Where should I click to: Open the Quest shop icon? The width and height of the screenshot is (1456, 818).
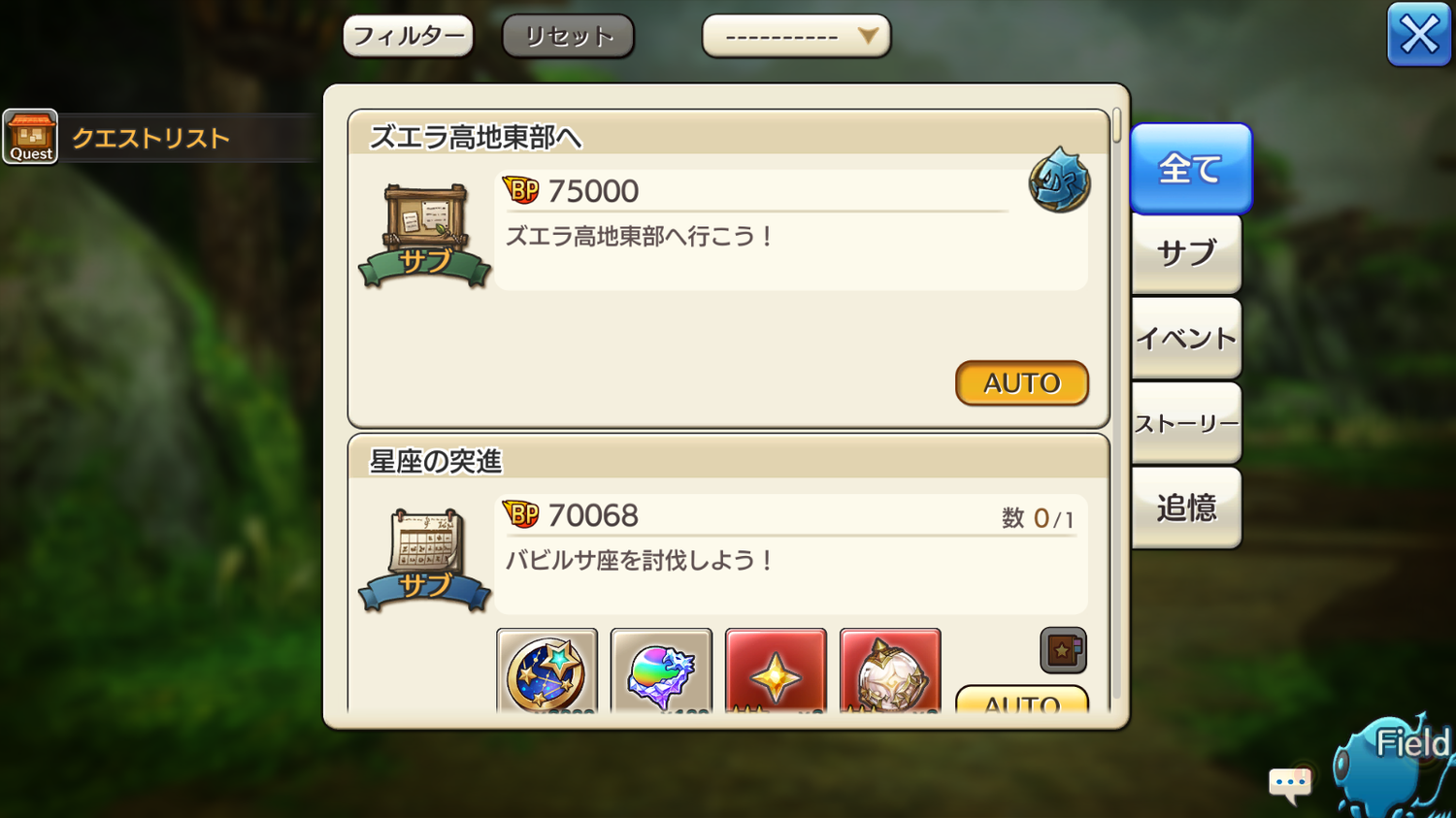(x=30, y=137)
